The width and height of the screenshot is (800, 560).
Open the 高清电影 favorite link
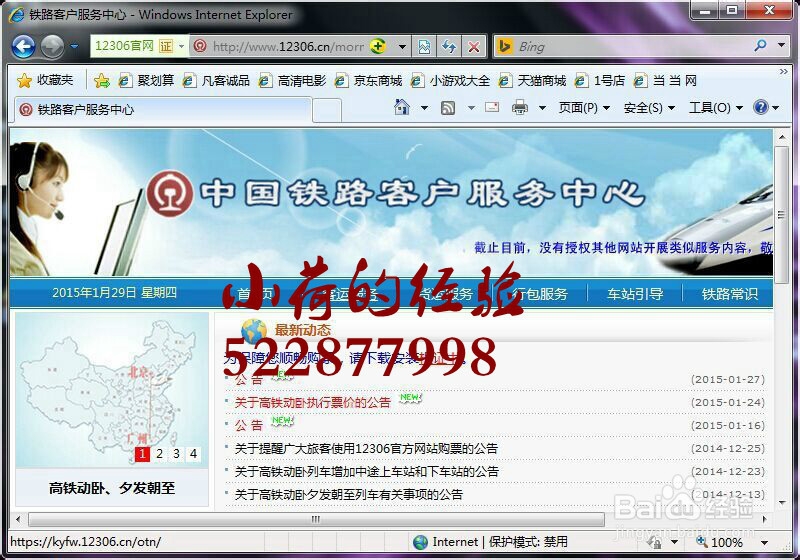[292, 80]
